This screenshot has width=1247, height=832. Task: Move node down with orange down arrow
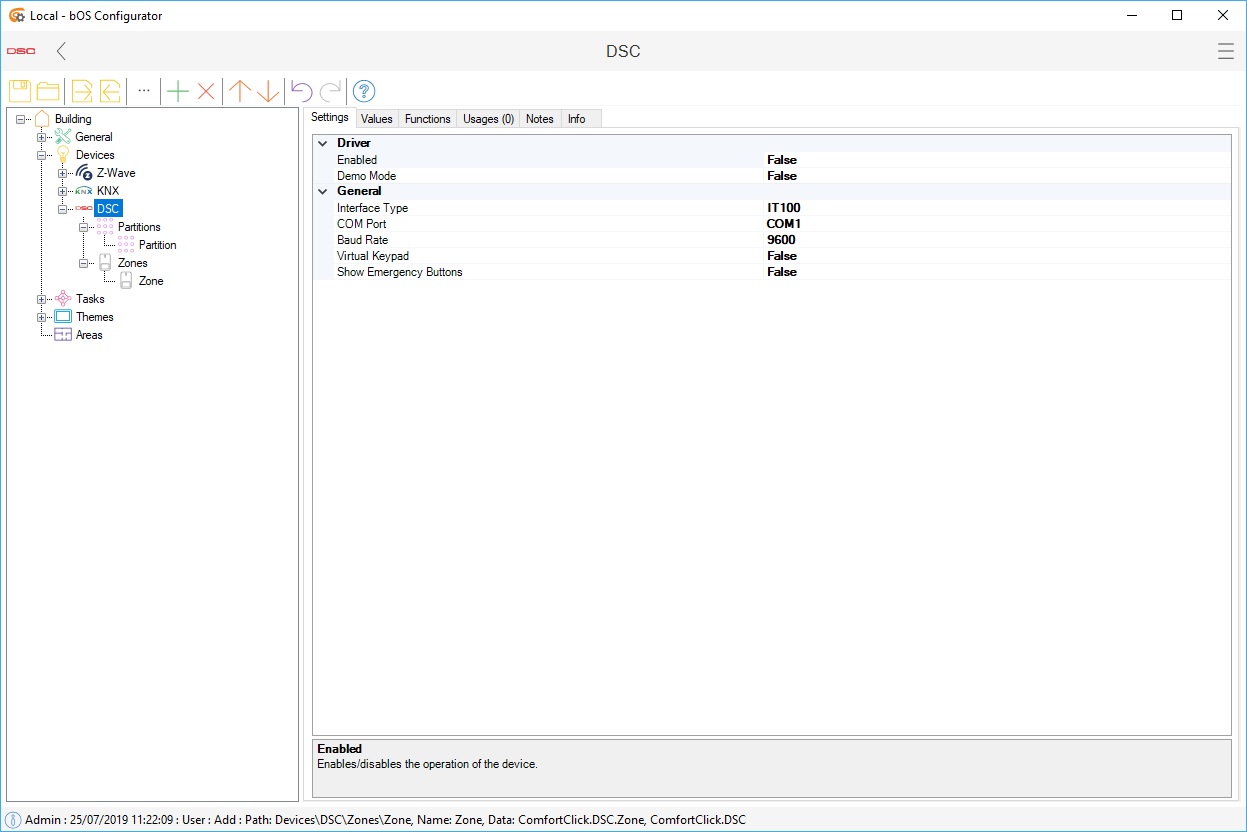coord(267,91)
